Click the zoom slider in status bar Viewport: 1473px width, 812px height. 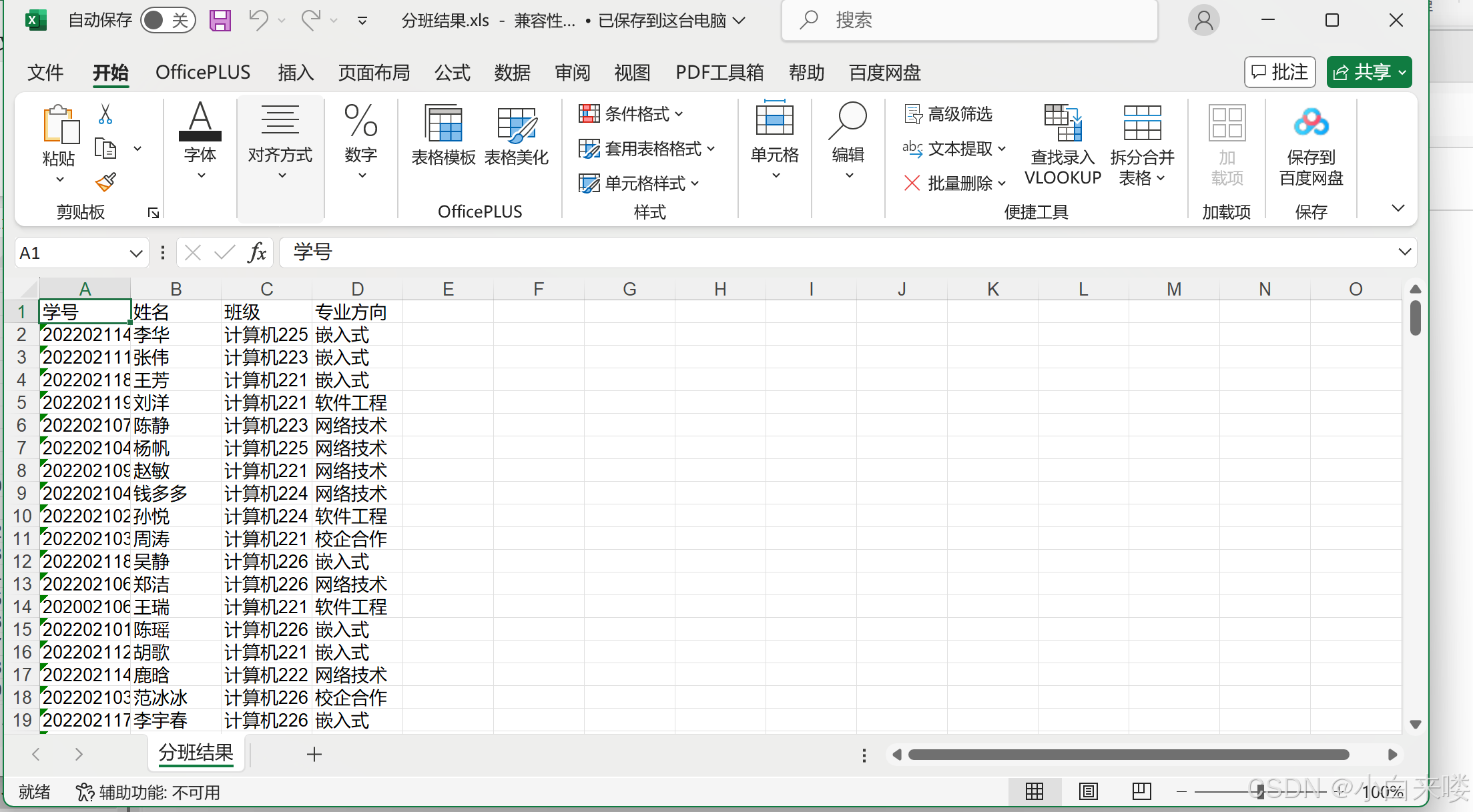point(1259,792)
